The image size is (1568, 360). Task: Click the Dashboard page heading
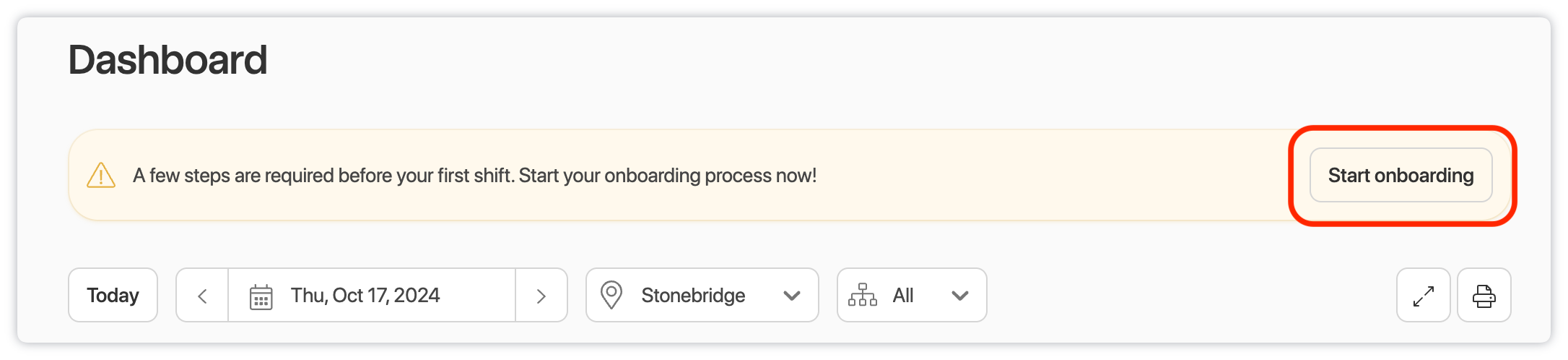pos(167,59)
